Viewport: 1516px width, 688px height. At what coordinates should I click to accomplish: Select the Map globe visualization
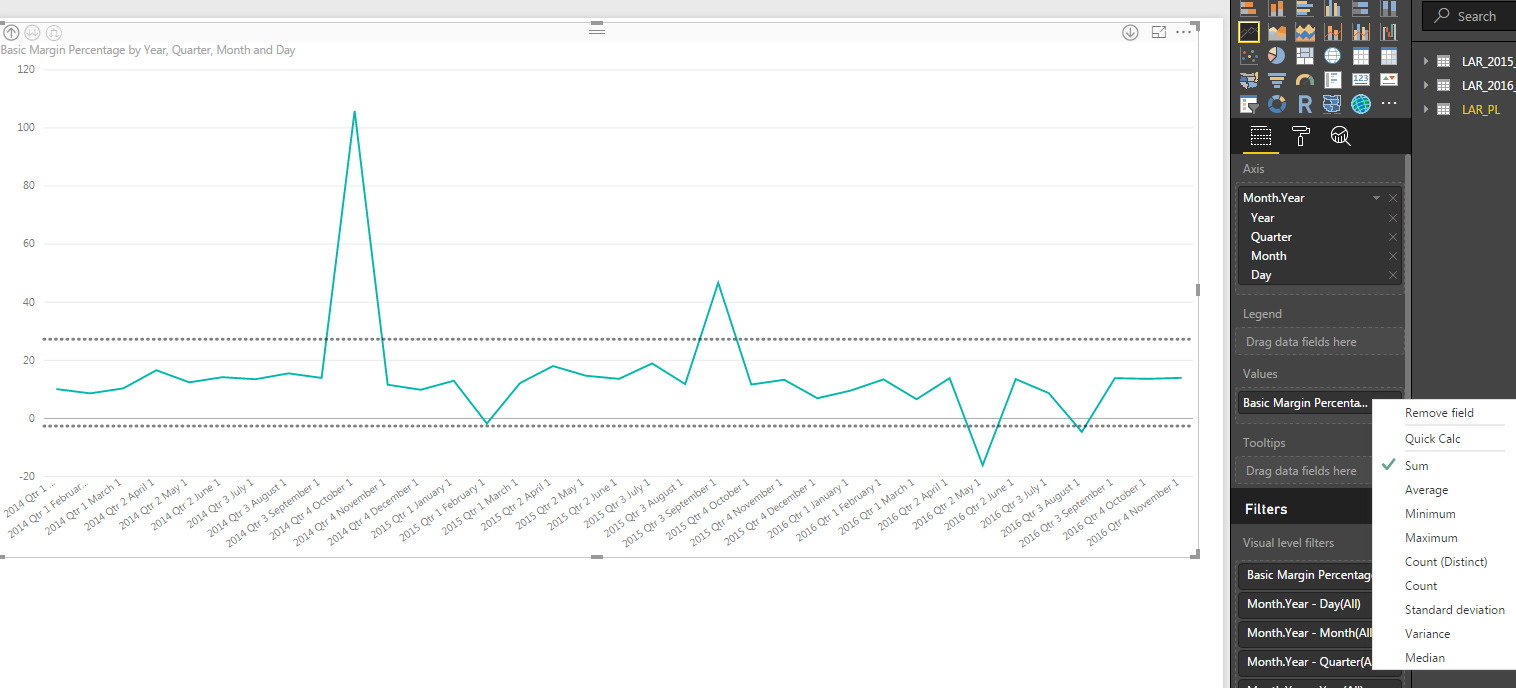click(1333, 56)
